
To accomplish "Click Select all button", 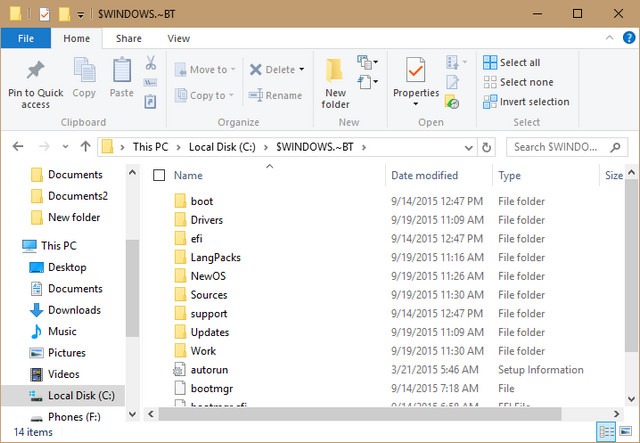I will (512, 62).
